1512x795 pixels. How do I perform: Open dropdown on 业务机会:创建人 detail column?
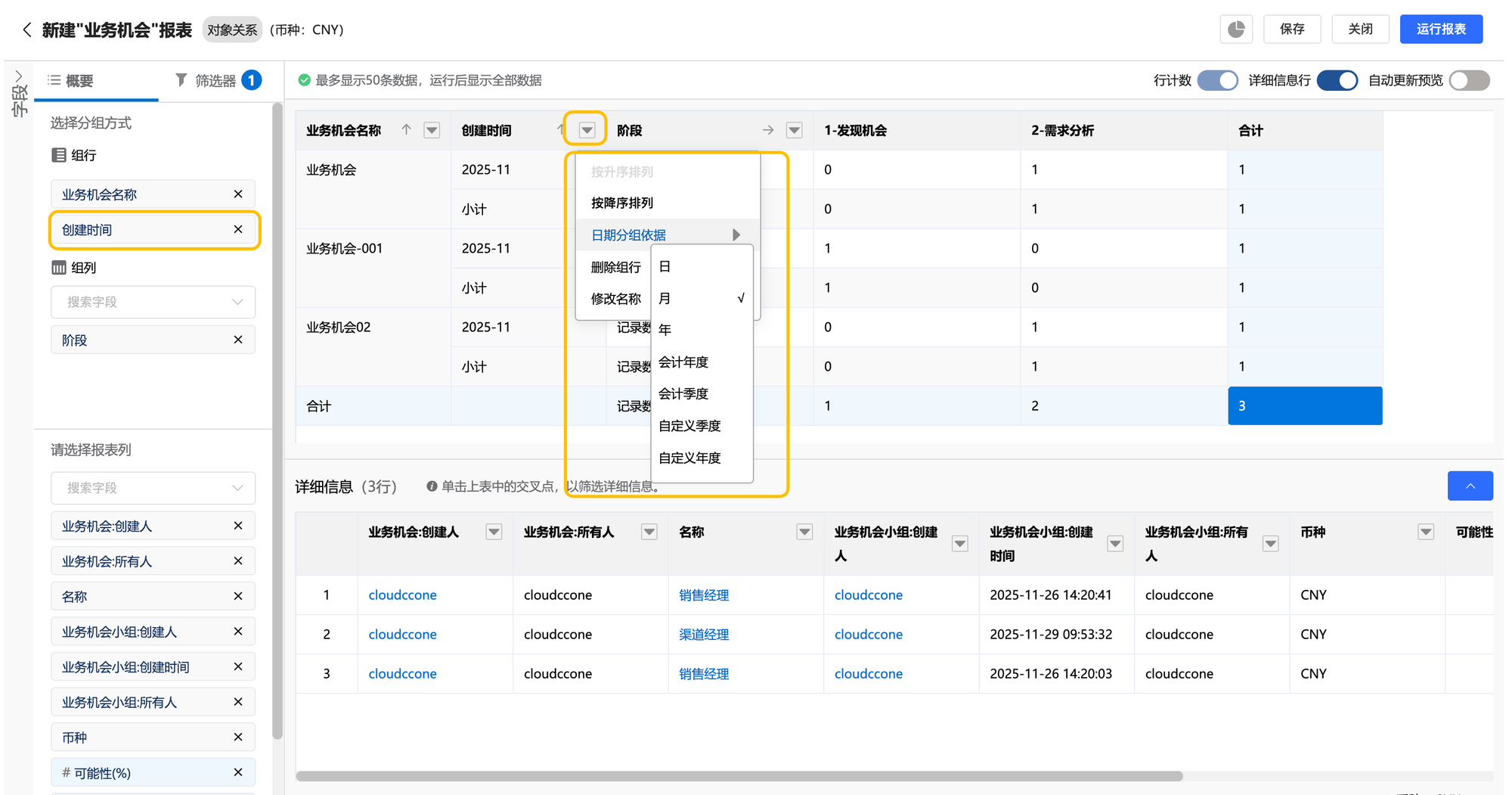(494, 533)
